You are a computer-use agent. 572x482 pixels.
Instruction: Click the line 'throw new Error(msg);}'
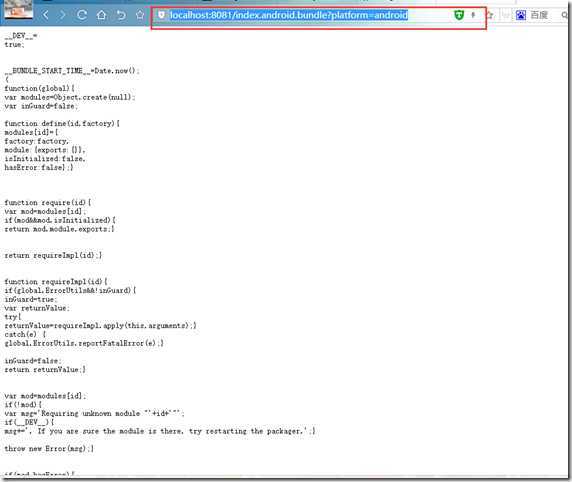pos(49,448)
